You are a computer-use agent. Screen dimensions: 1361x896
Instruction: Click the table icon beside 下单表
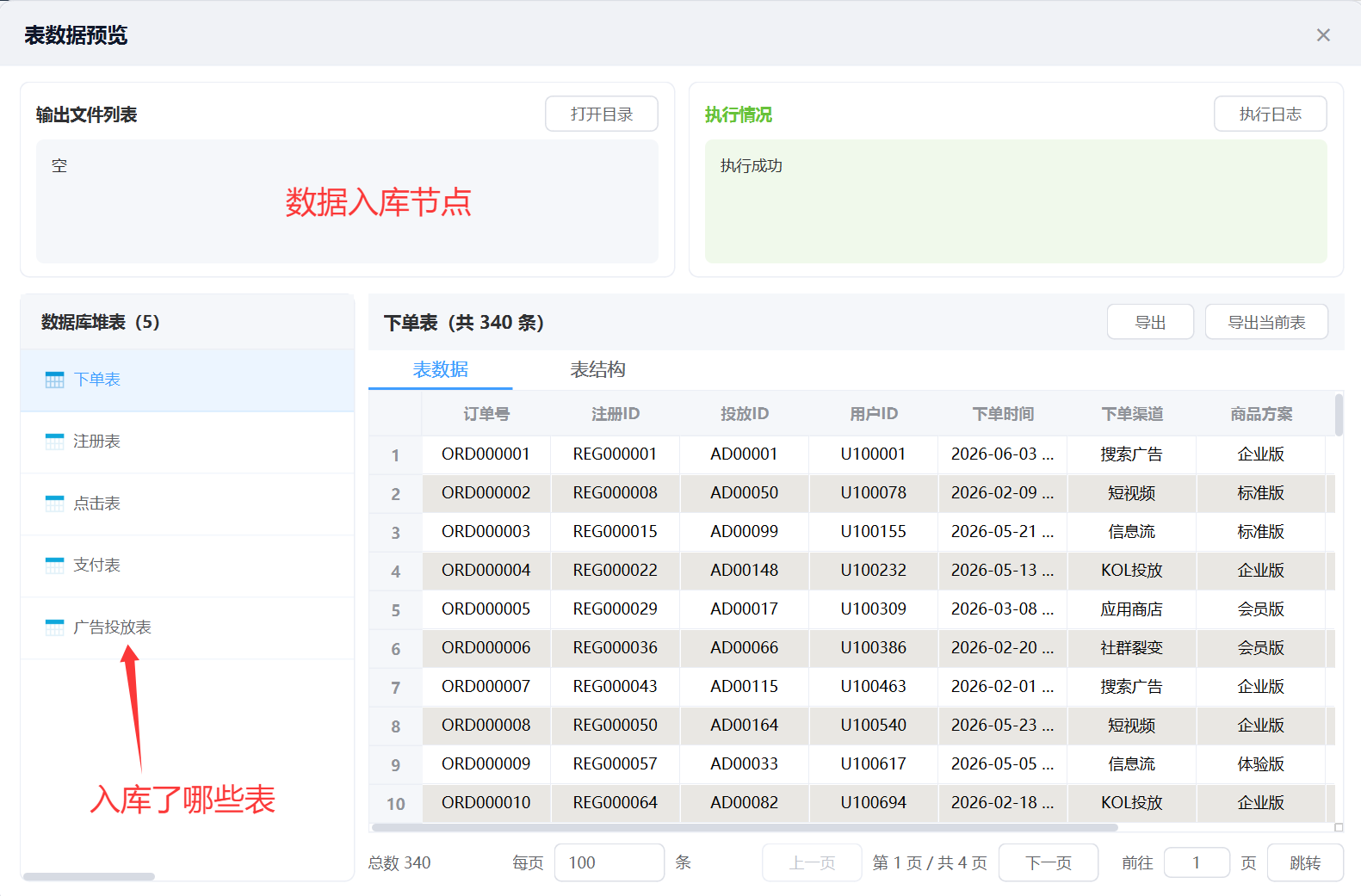pyautogui.click(x=54, y=380)
